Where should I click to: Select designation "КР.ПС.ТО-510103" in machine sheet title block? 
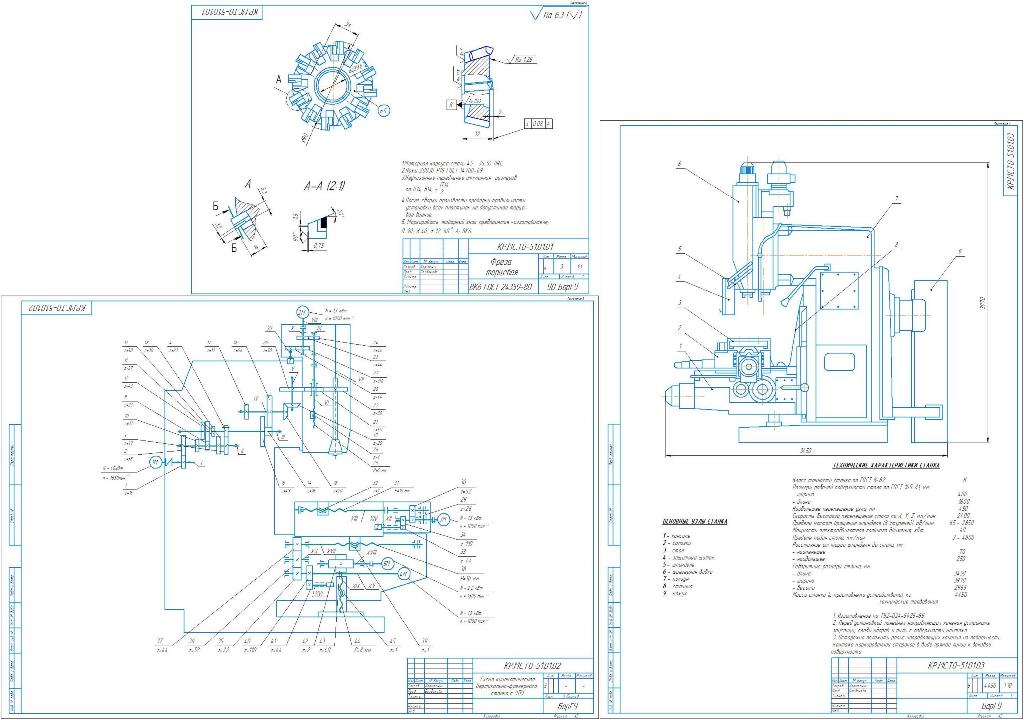[957, 665]
